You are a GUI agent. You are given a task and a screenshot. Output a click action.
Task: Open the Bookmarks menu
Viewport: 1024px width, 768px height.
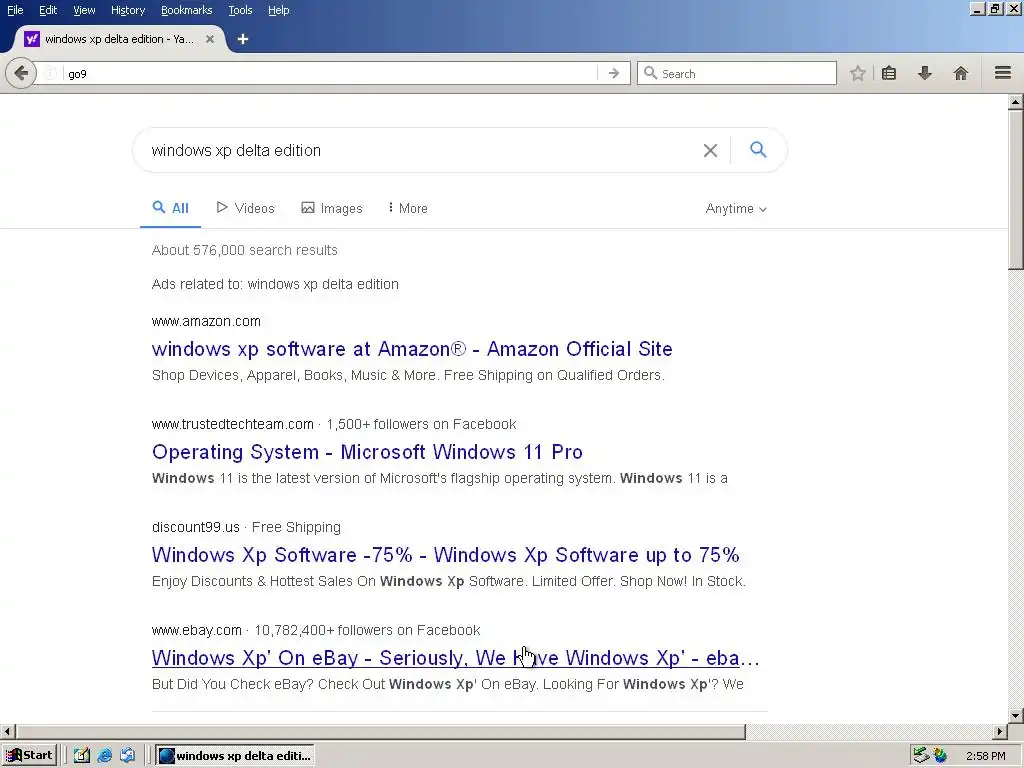click(186, 10)
